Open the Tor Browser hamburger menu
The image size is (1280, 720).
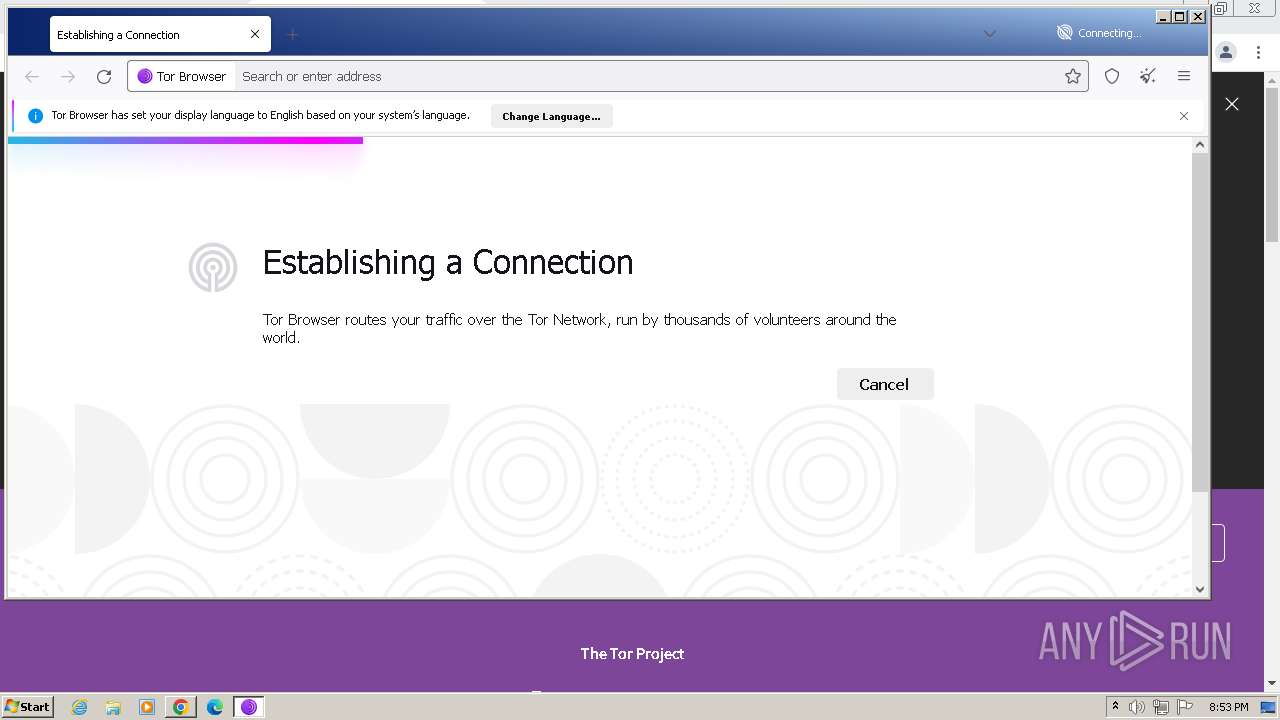tap(1184, 76)
